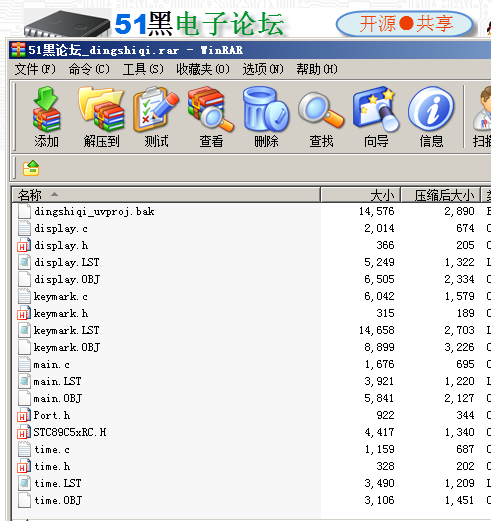Screen dimensions: 491x521
Task: Select the Port.h file icon
Action: coord(24,416)
